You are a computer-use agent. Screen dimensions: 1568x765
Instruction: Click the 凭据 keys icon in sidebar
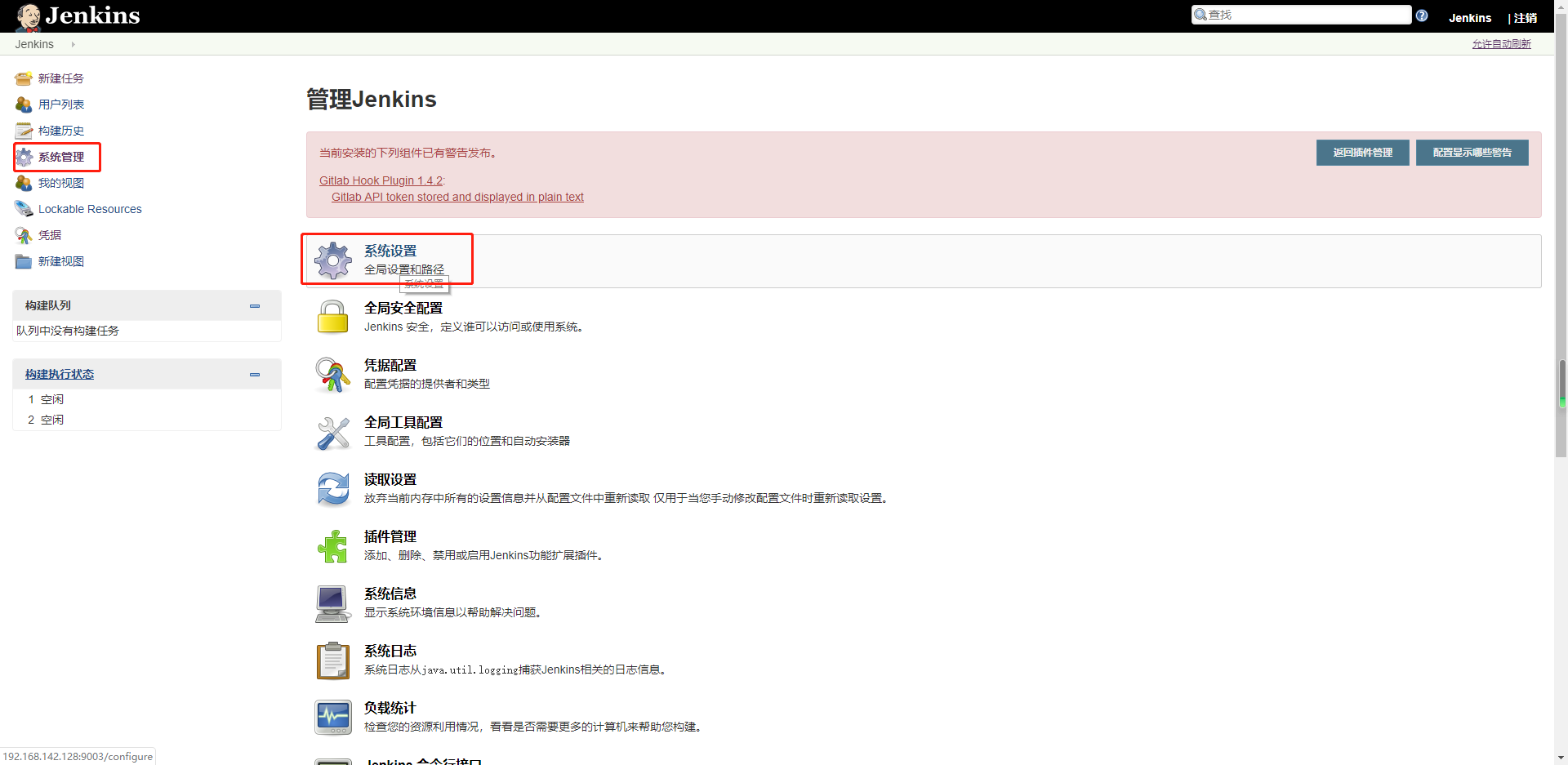coord(24,235)
